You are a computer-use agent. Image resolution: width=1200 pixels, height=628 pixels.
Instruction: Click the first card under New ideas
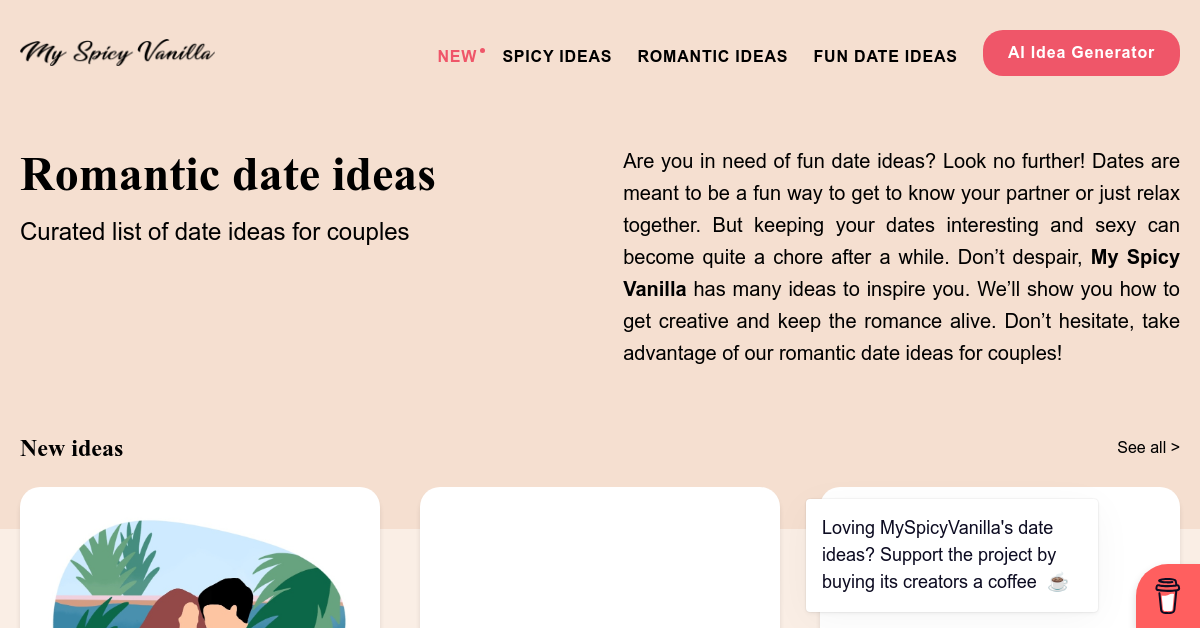(x=200, y=558)
